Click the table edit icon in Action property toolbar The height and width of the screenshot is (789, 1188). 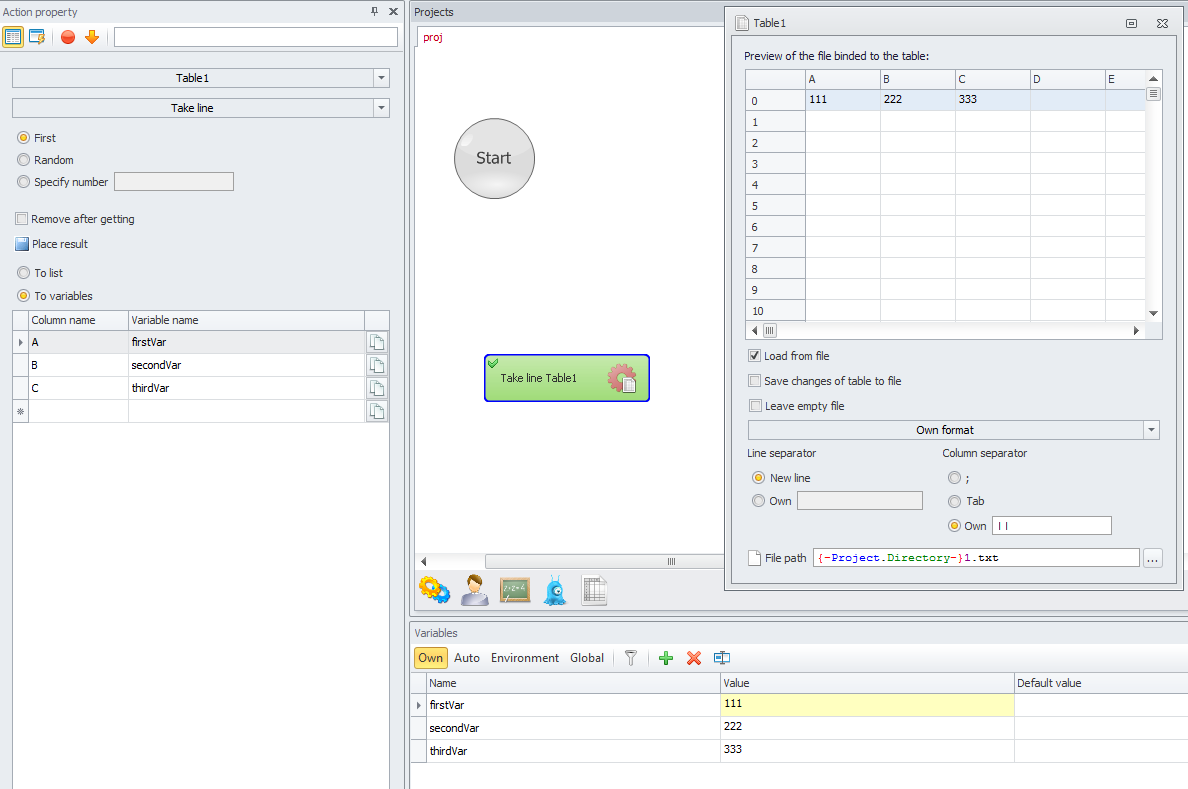(36, 36)
